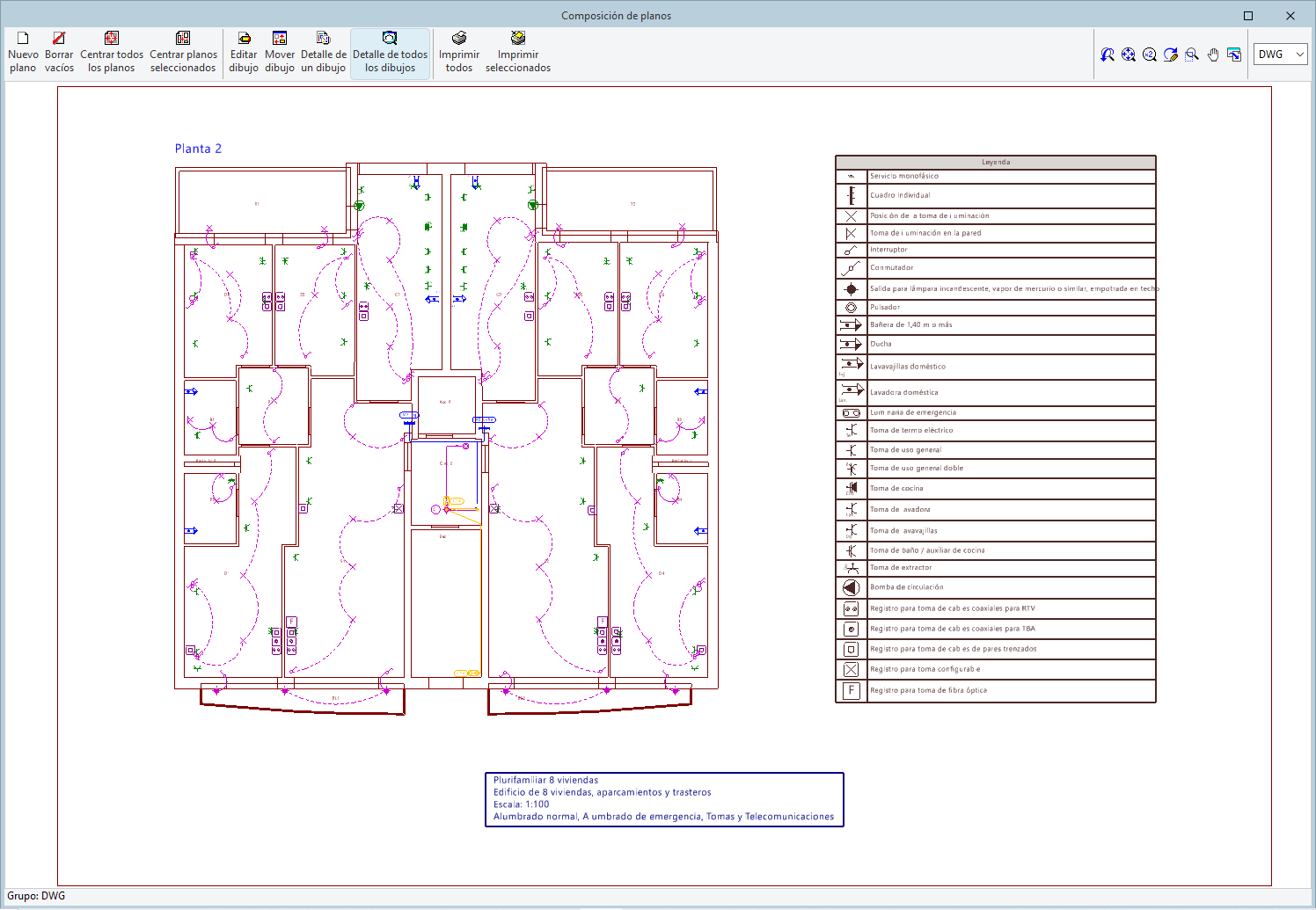Click the Leyenda table header

[x=995, y=163]
